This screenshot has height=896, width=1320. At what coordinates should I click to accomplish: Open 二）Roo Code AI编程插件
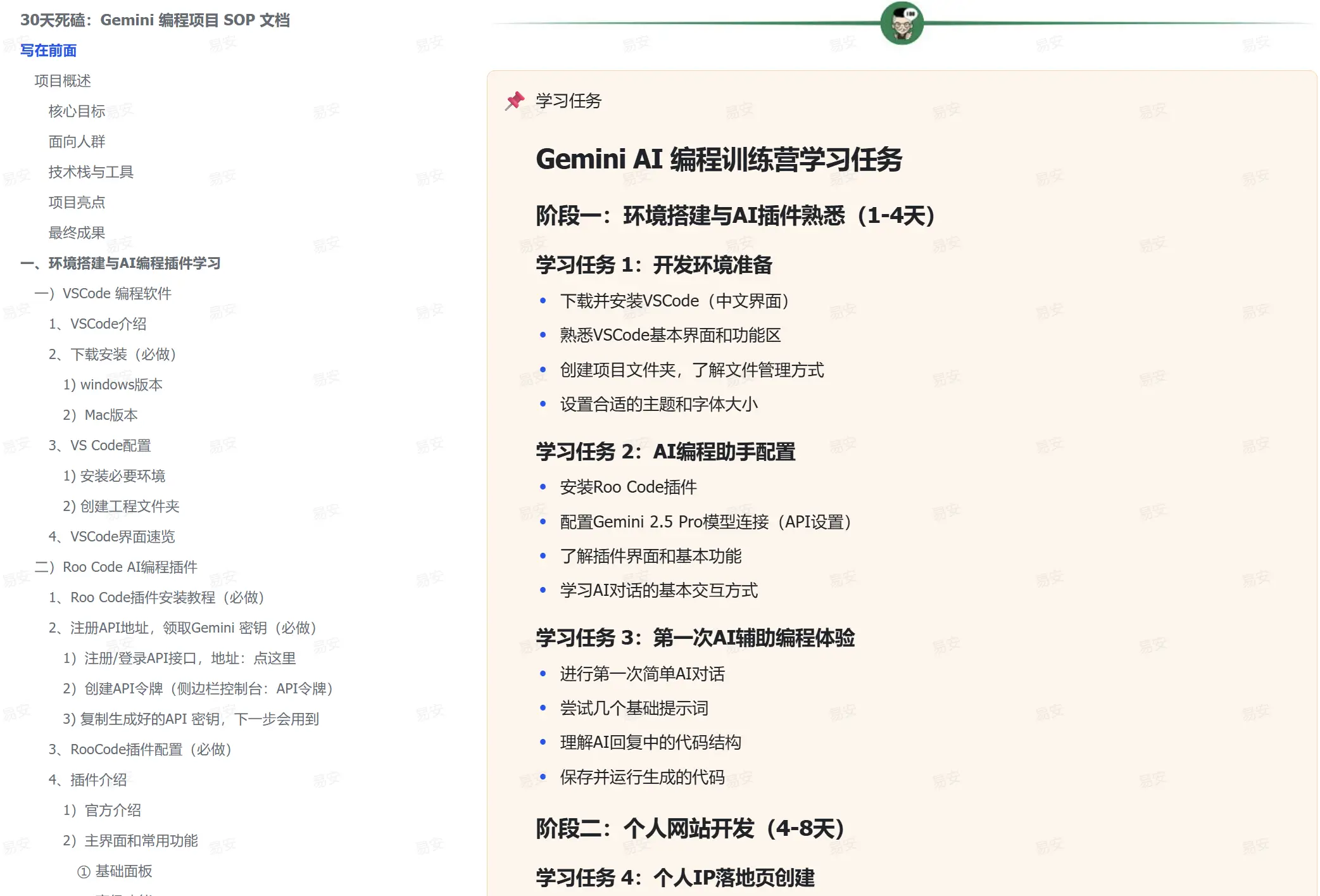pyautogui.click(x=116, y=567)
